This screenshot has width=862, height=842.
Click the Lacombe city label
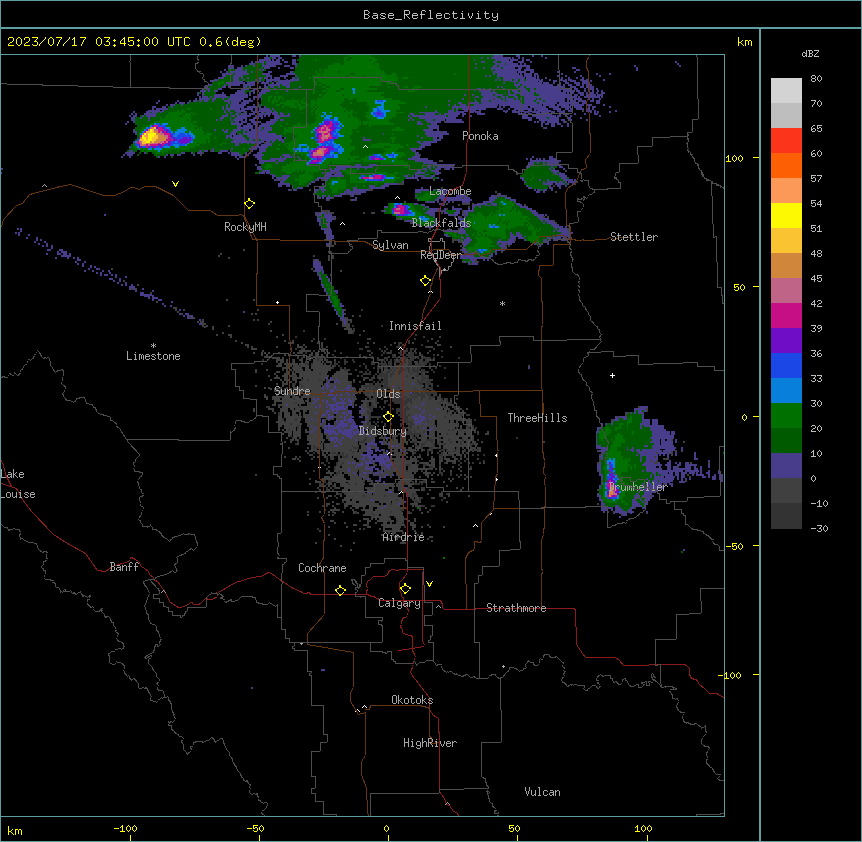450,191
